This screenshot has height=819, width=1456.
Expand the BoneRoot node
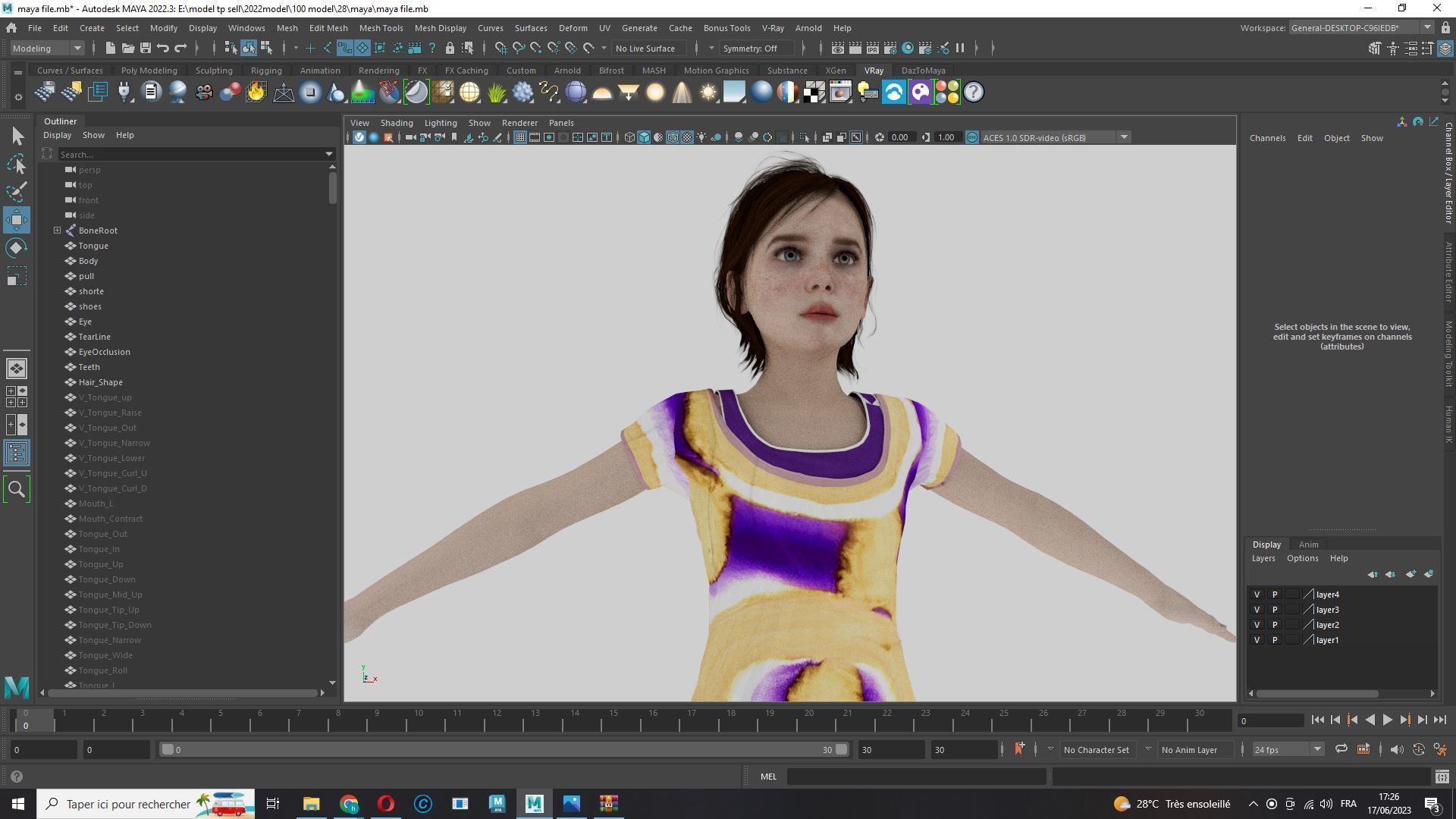(x=57, y=231)
